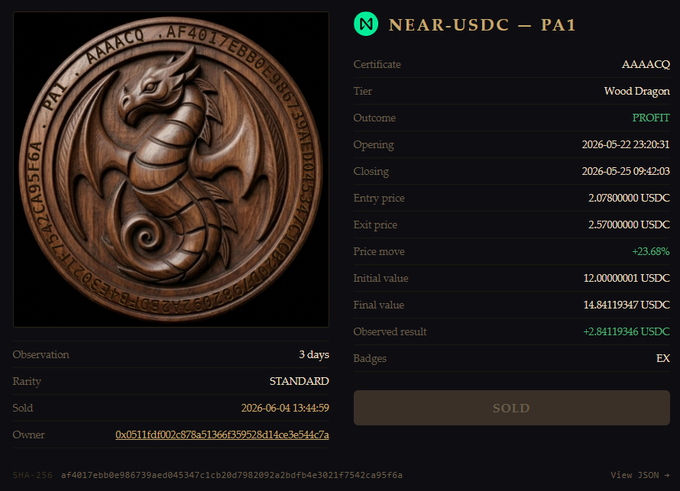Select the sold date 2026-06-04 13:44:59
The width and height of the screenshot is (680, 491).
point(285,408)
